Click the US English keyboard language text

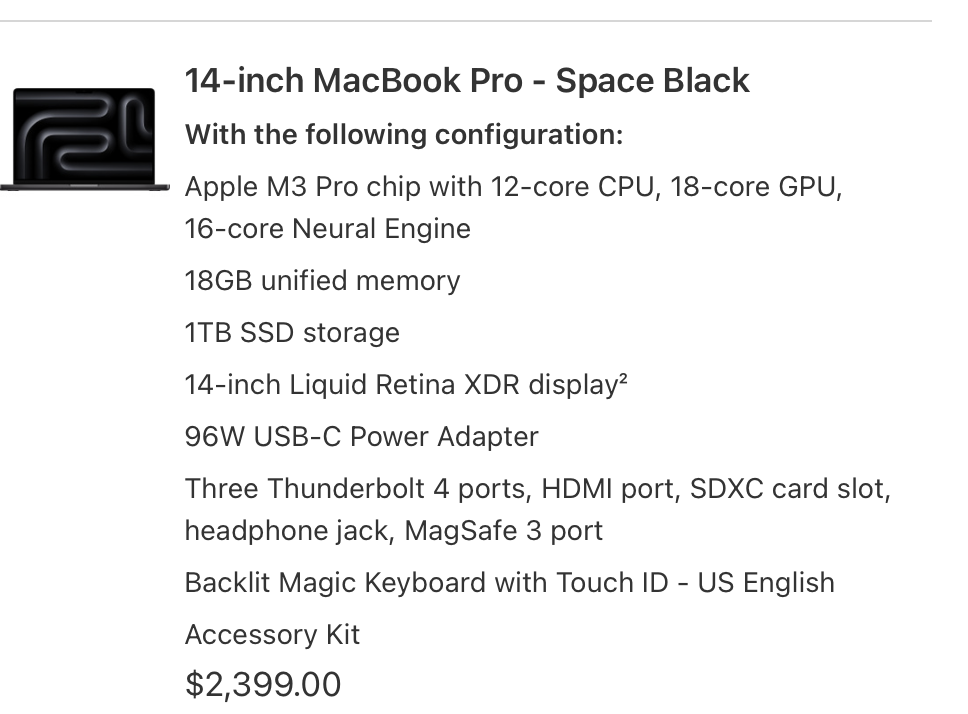click(766, 583)
